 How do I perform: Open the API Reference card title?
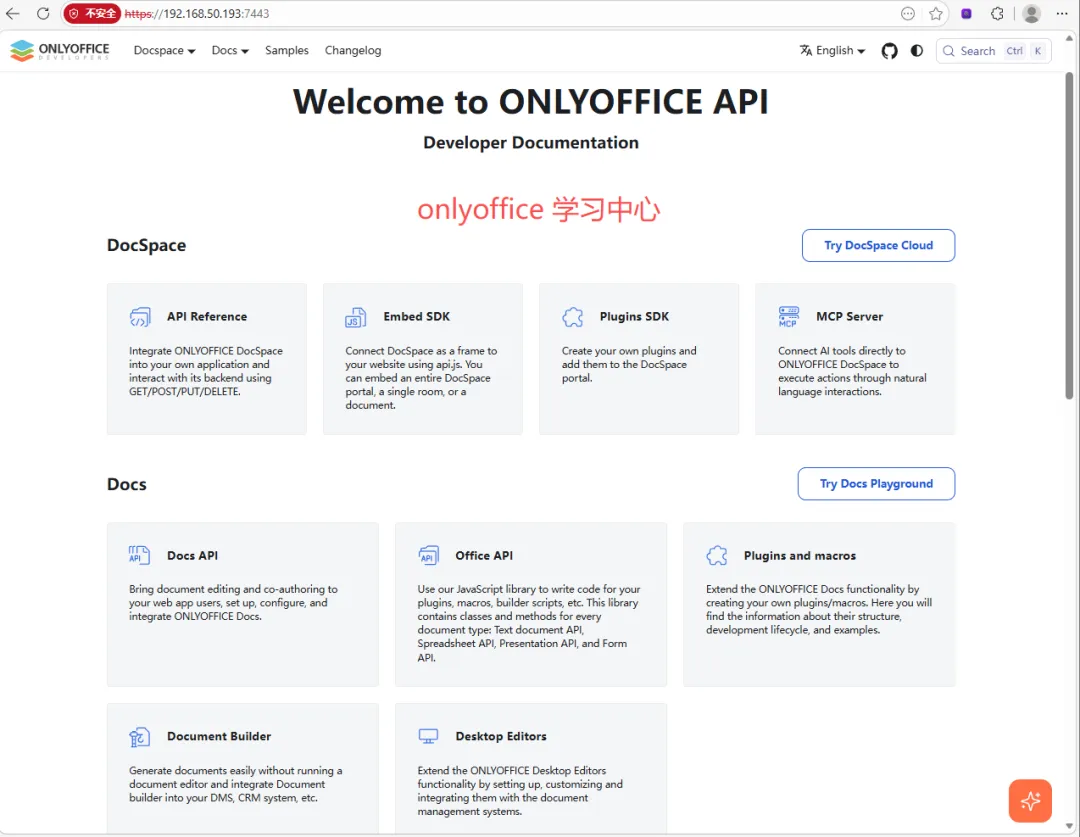[x=207, y=317]
